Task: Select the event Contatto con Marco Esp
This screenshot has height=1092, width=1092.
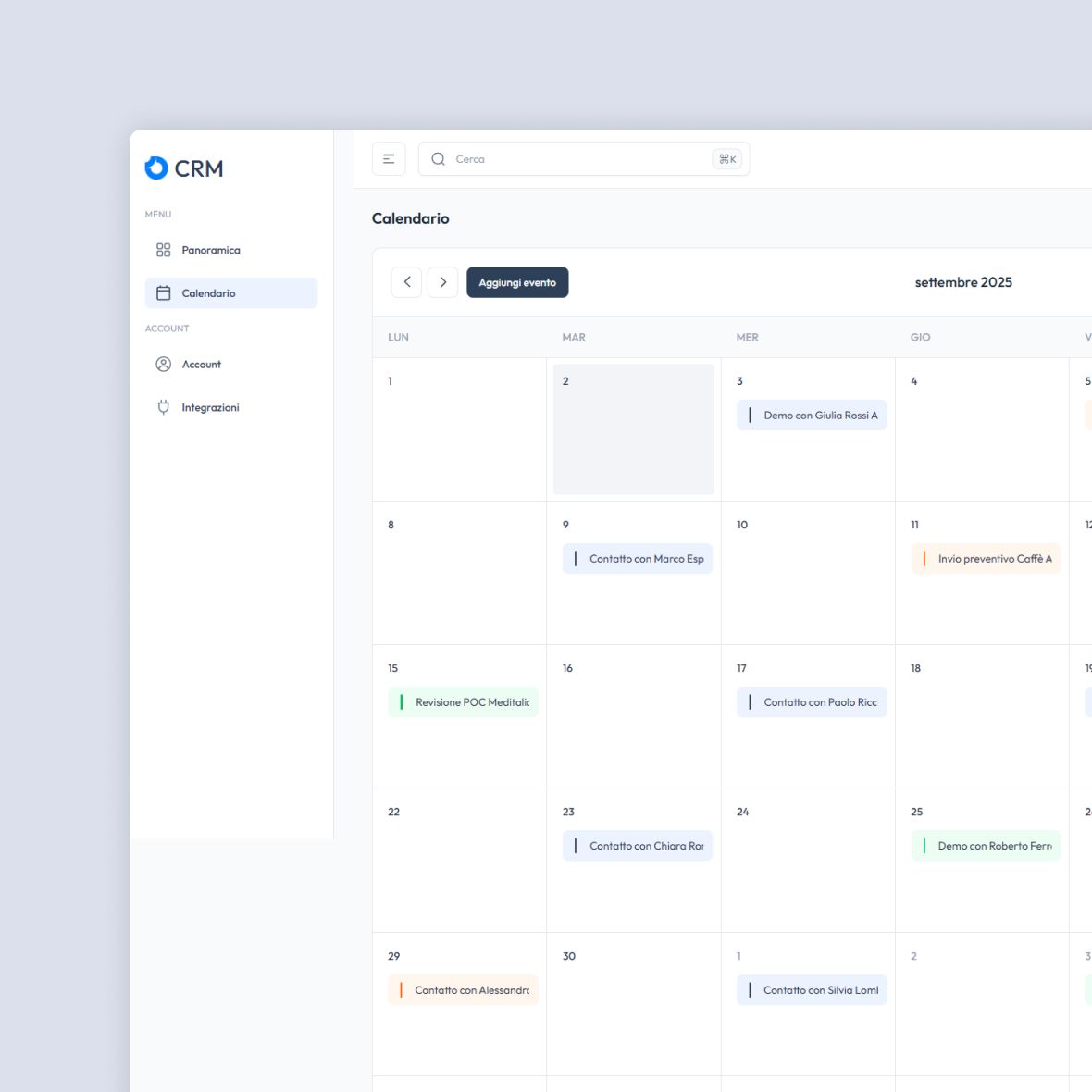Action: pyautogui.click(x=638, y=558)
